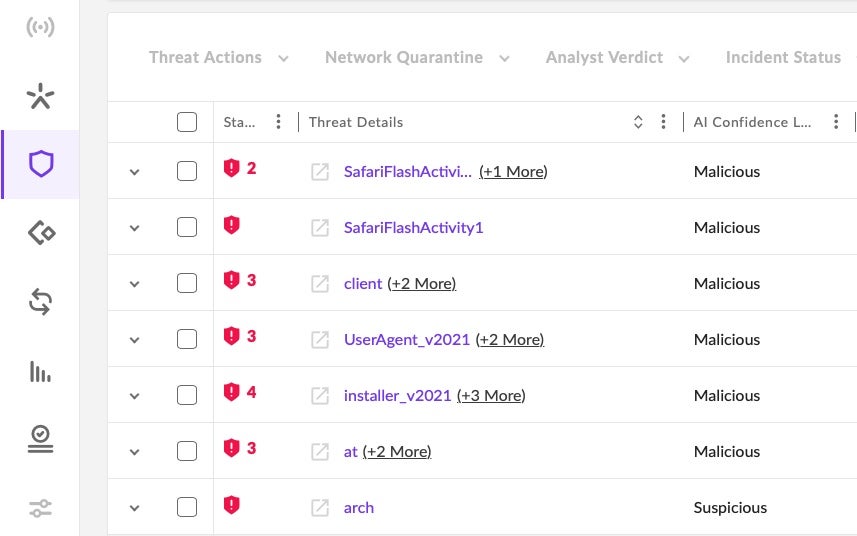Image resolution: width=857 pixels, height=536 pixels.
Task: Open the Network Quarantine dropdown
Action: 417,58
